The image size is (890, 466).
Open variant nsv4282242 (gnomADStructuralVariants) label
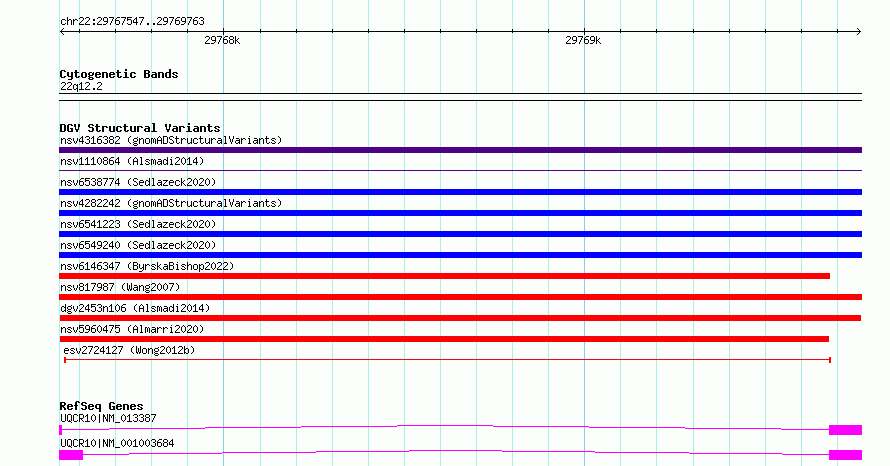pyautogui.click(x=171, y=203)
